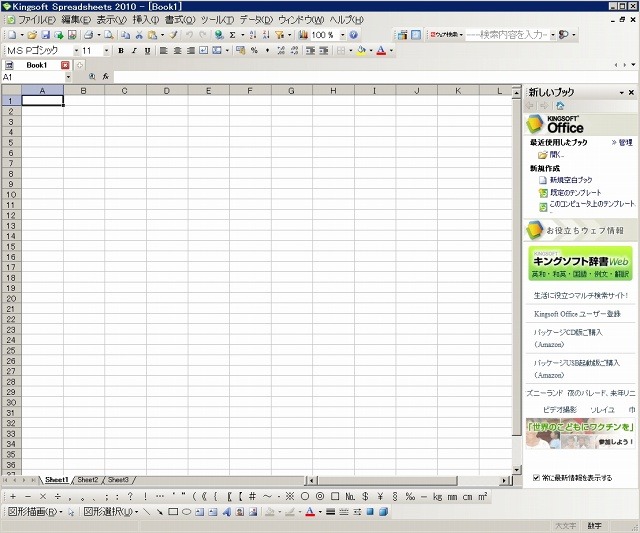This screenshot has width=640, height=533.
Task: Open the 図形描画 dropdown menu
Action: point(35,512)
